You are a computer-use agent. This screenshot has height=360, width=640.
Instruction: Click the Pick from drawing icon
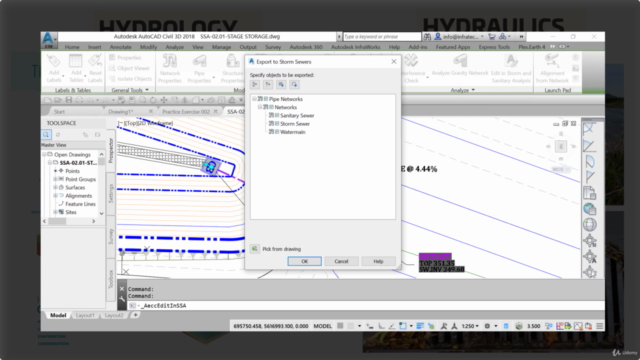click(255, 249)
